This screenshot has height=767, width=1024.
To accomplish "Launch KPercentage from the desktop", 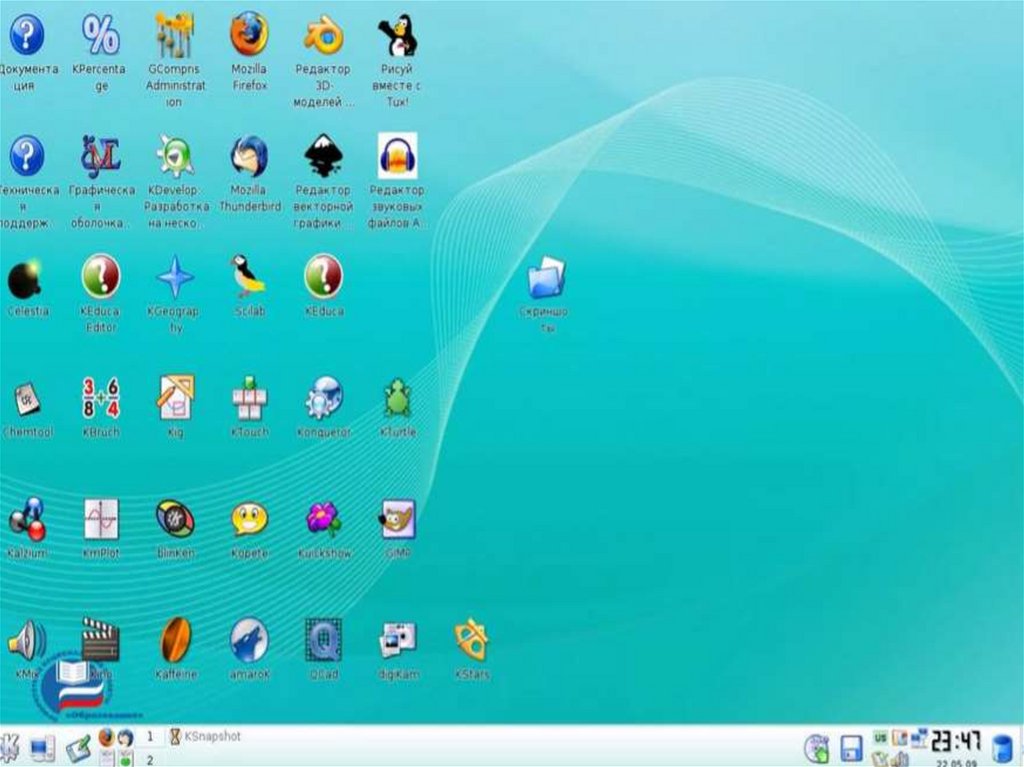I will click(x=101, y=35).
